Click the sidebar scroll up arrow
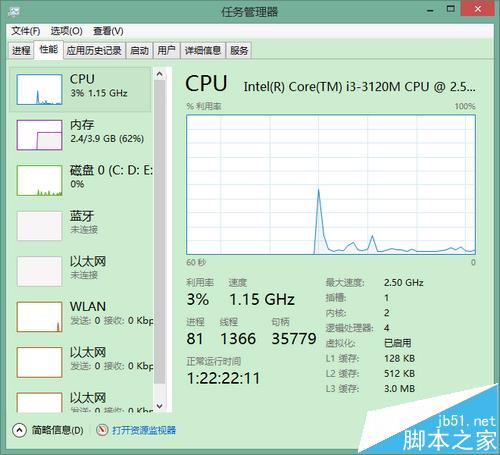The image size is (500, 455). click(x=160, y=74)
